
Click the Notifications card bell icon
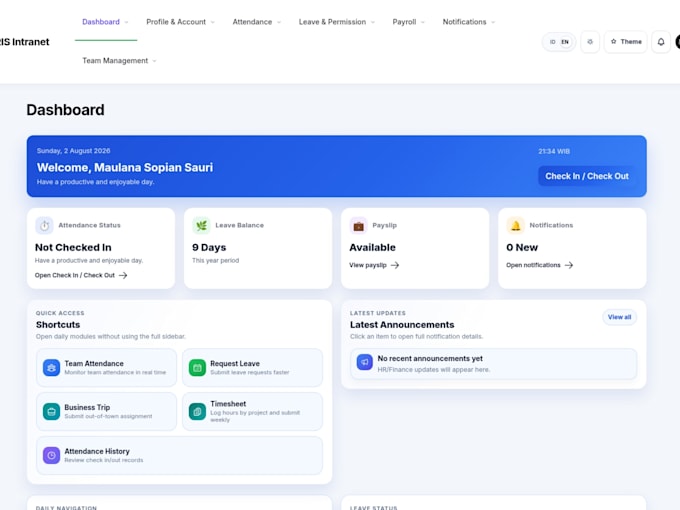click(x=515, y=226)
